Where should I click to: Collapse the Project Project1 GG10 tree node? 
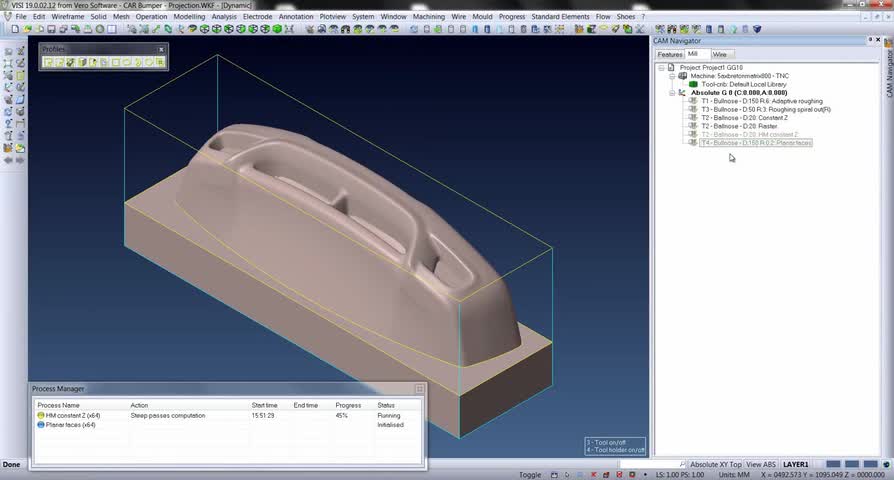(661, 67)
